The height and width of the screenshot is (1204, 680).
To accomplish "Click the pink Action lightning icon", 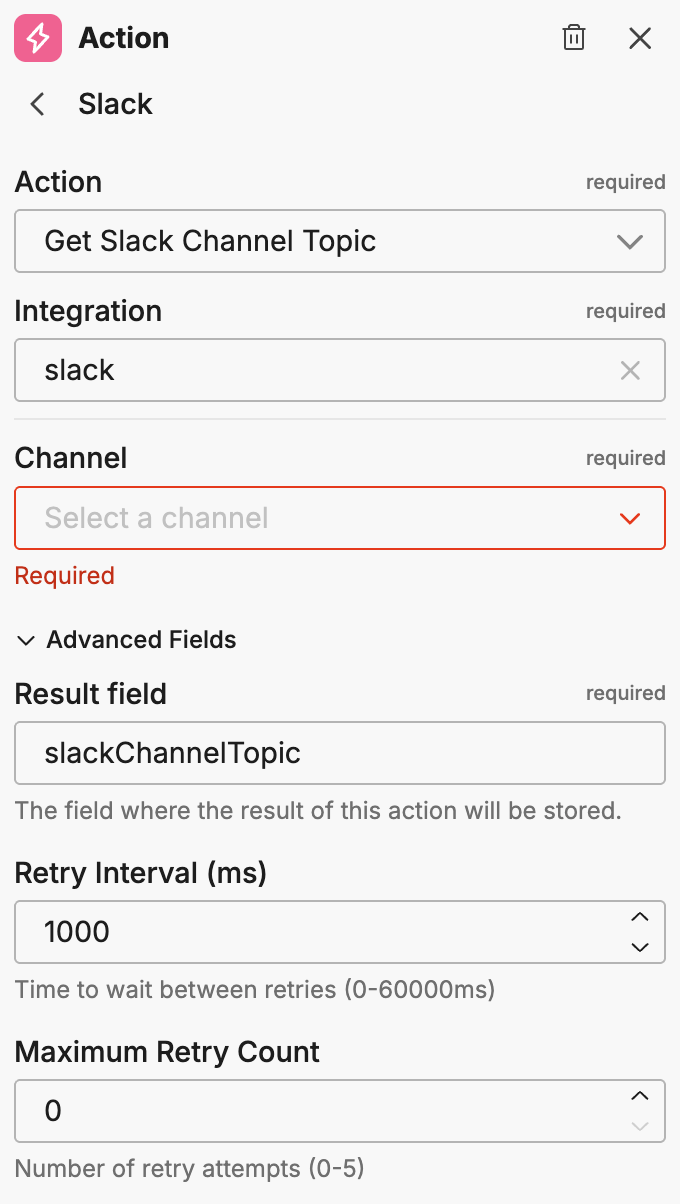I will [38, 39].
